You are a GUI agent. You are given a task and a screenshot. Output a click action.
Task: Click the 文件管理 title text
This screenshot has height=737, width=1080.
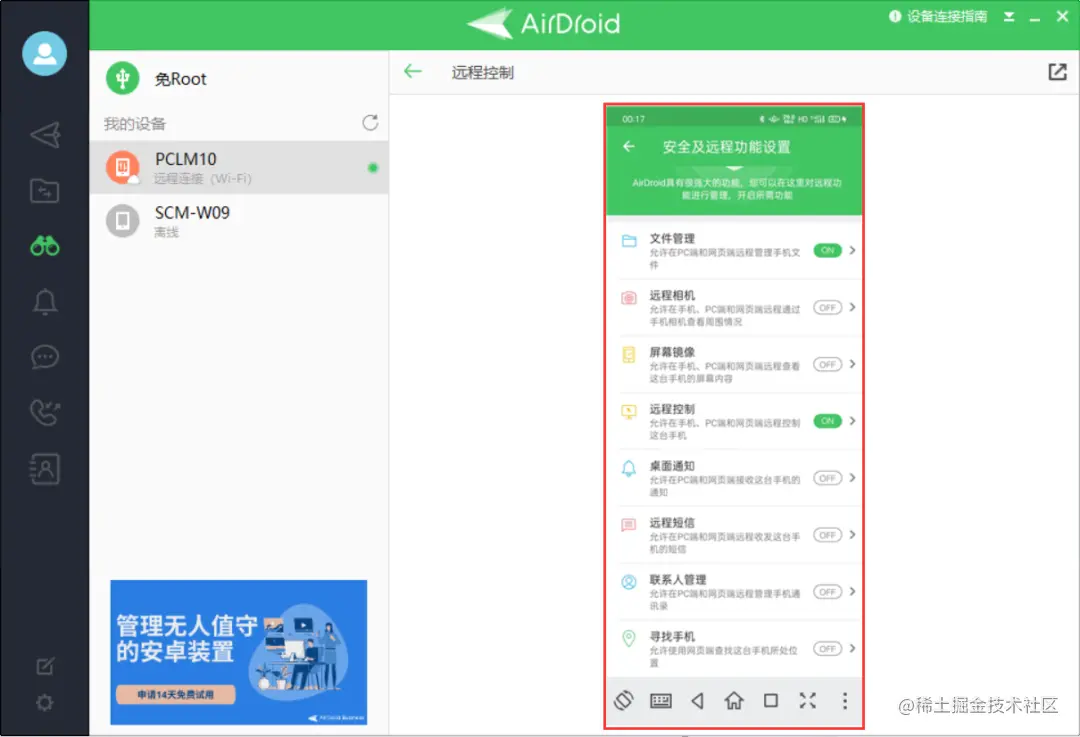672,238
